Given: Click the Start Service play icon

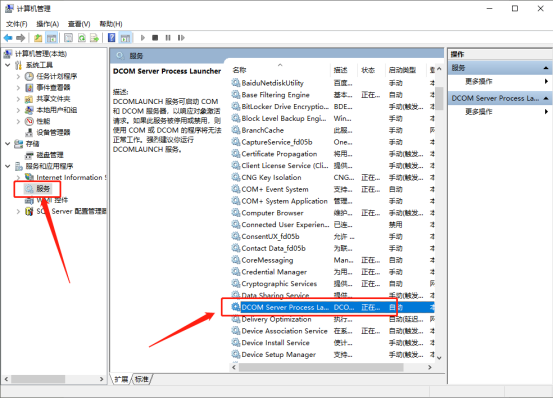Looking at the screenshot, I should [142, 38].
